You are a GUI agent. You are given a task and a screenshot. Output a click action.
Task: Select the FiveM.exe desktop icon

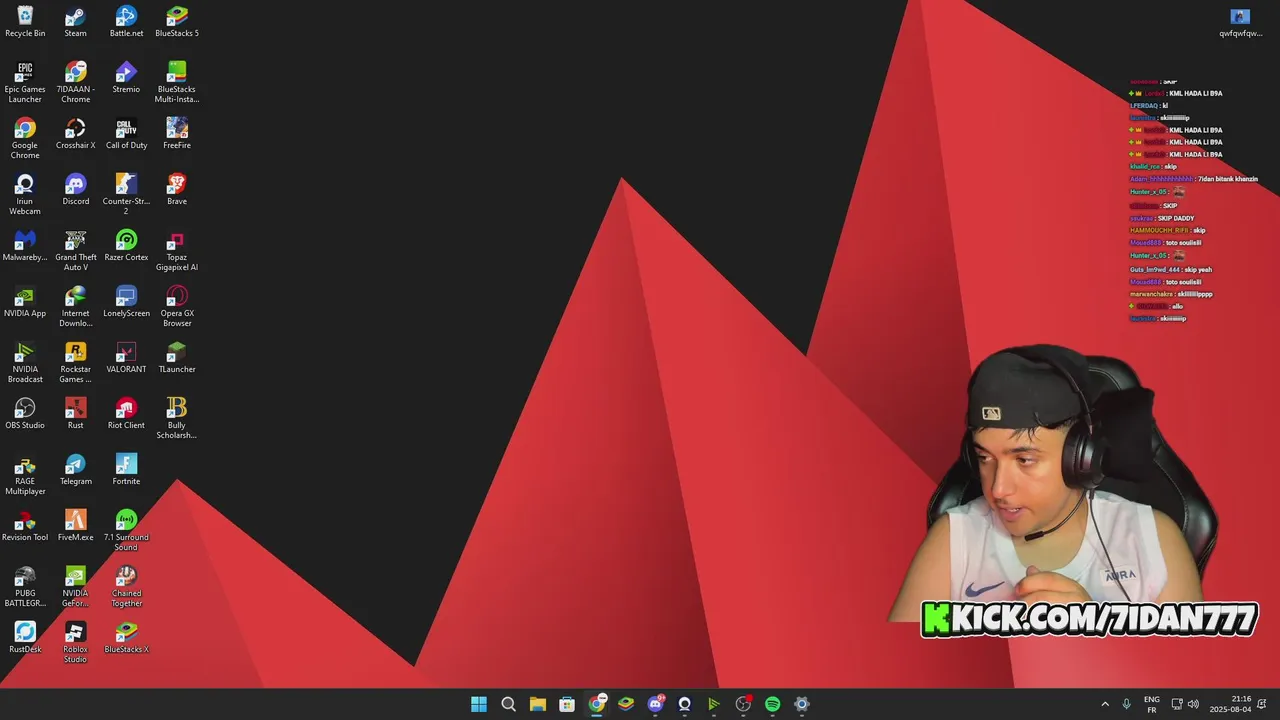[x=76, y=526]
